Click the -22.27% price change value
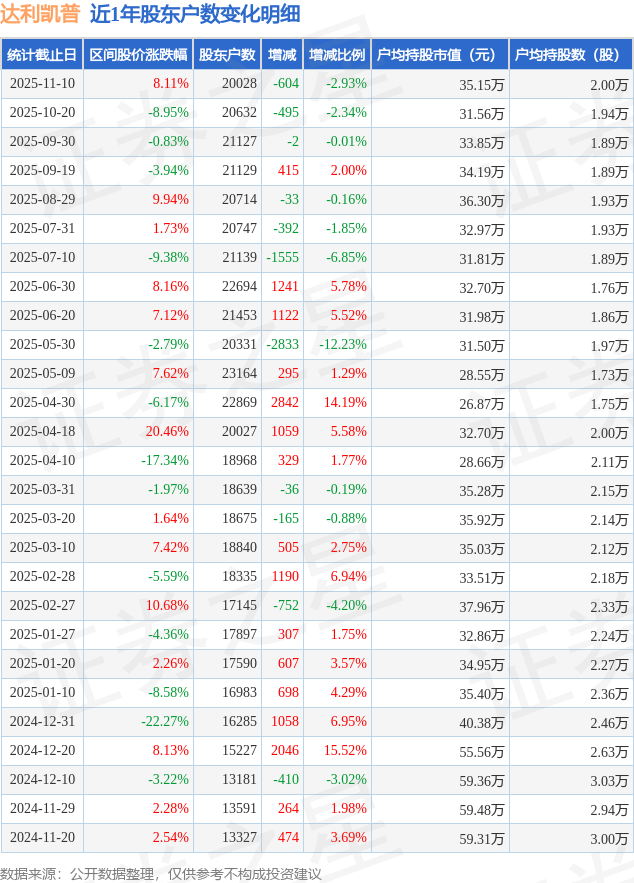The image size is (634, 883). point(164,722)
